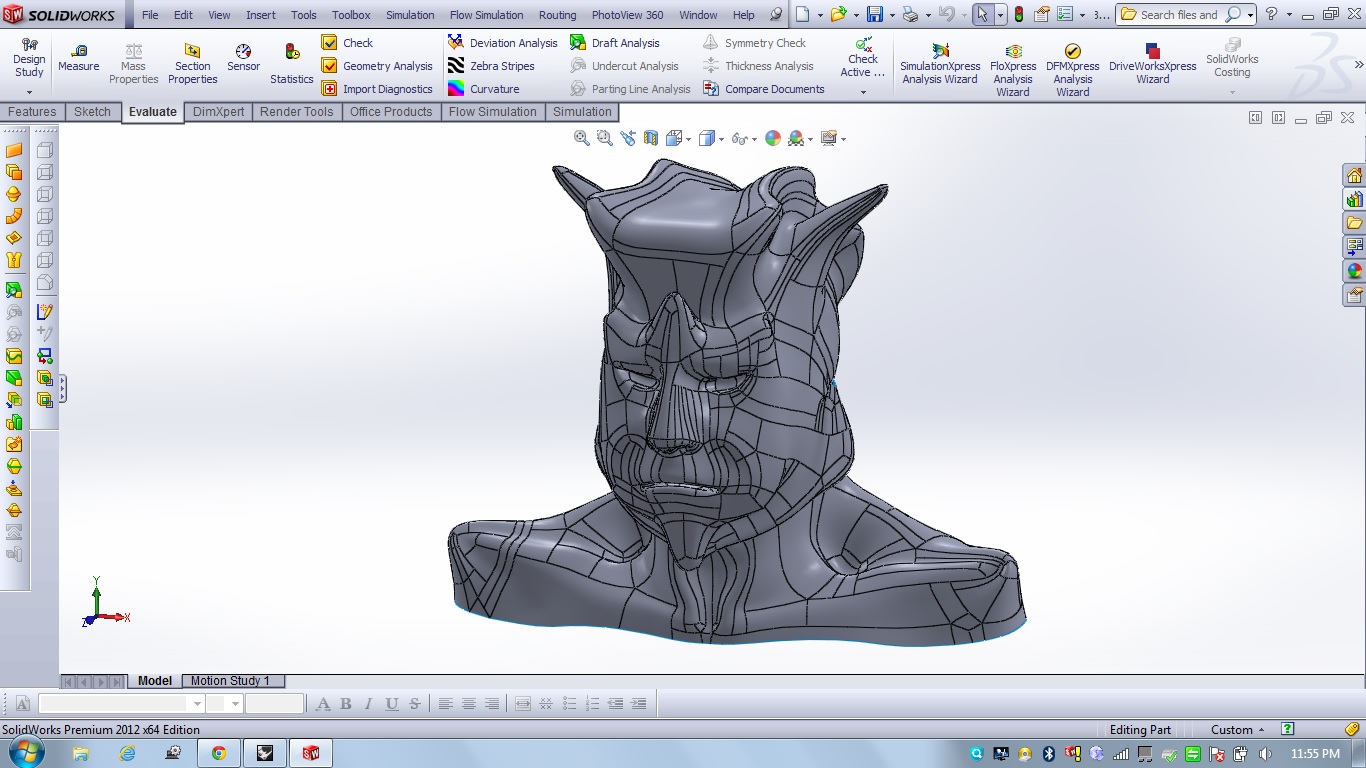1366x768 pixels.
Task: Click Compare Documents button
Action: pyautogui.click(x=764, y=89)
